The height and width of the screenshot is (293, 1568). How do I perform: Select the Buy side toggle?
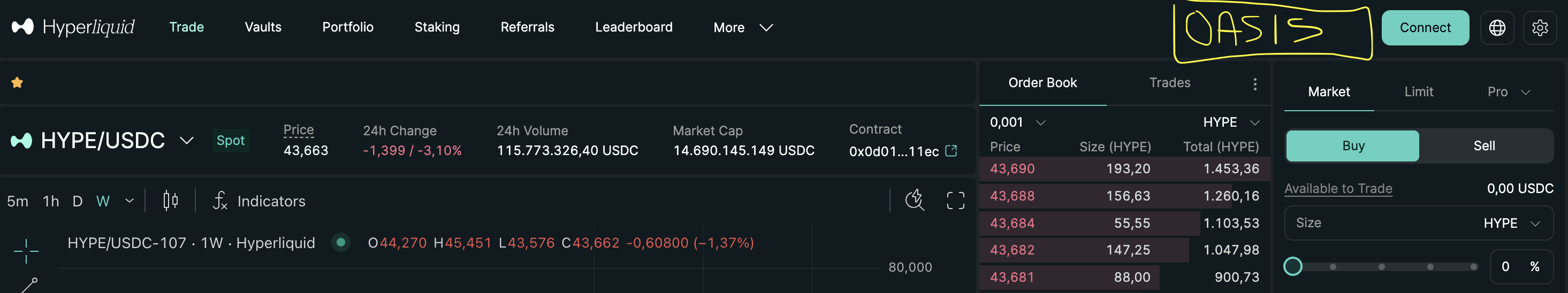point(1352,146)
